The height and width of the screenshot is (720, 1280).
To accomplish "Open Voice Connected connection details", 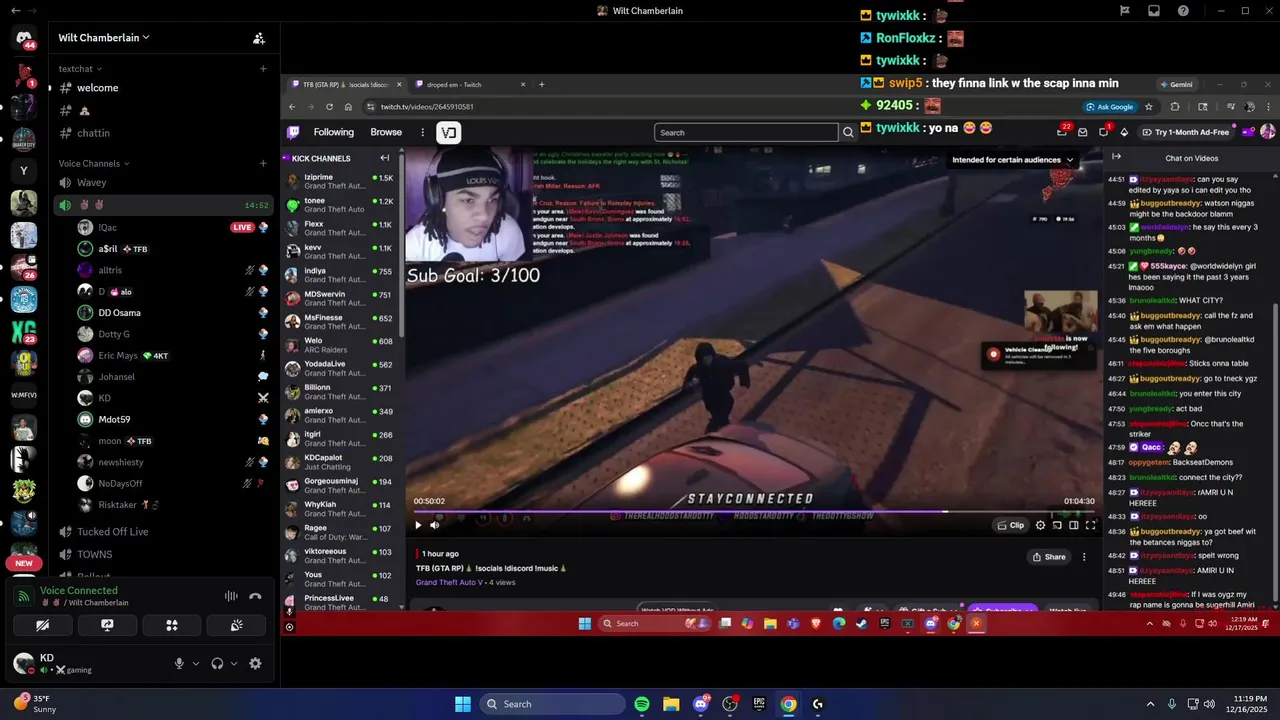I will pos(79,591).
